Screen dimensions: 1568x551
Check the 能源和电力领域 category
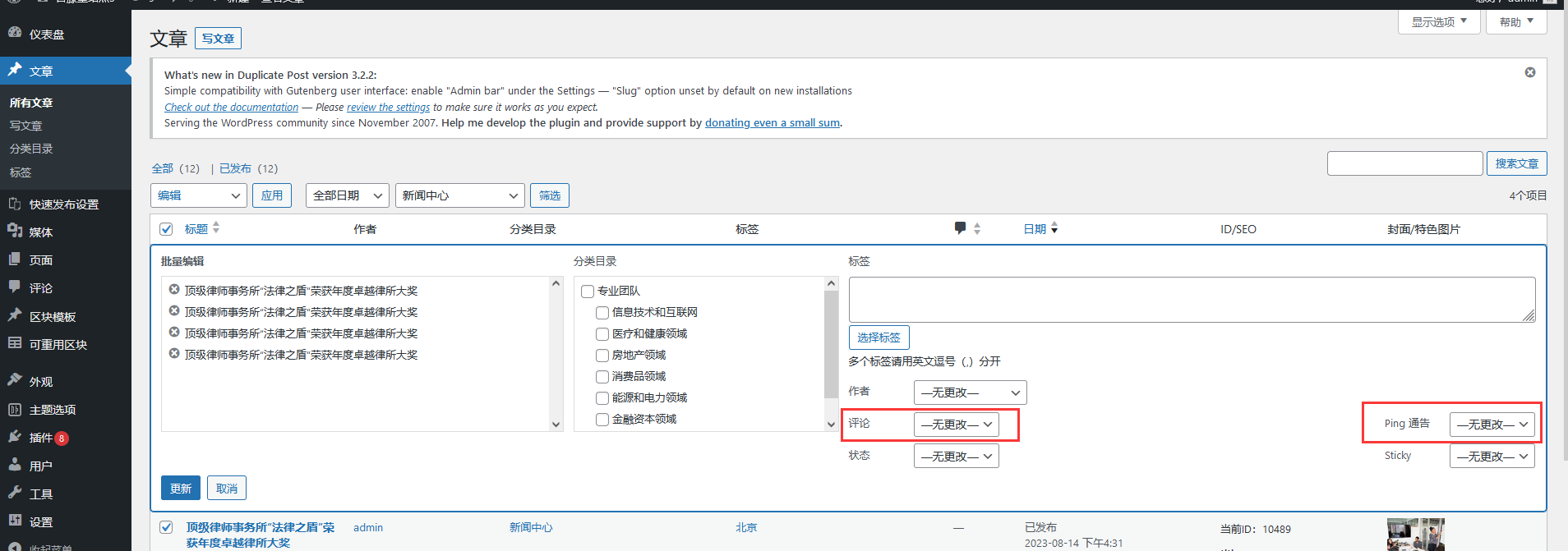point(602,398)
